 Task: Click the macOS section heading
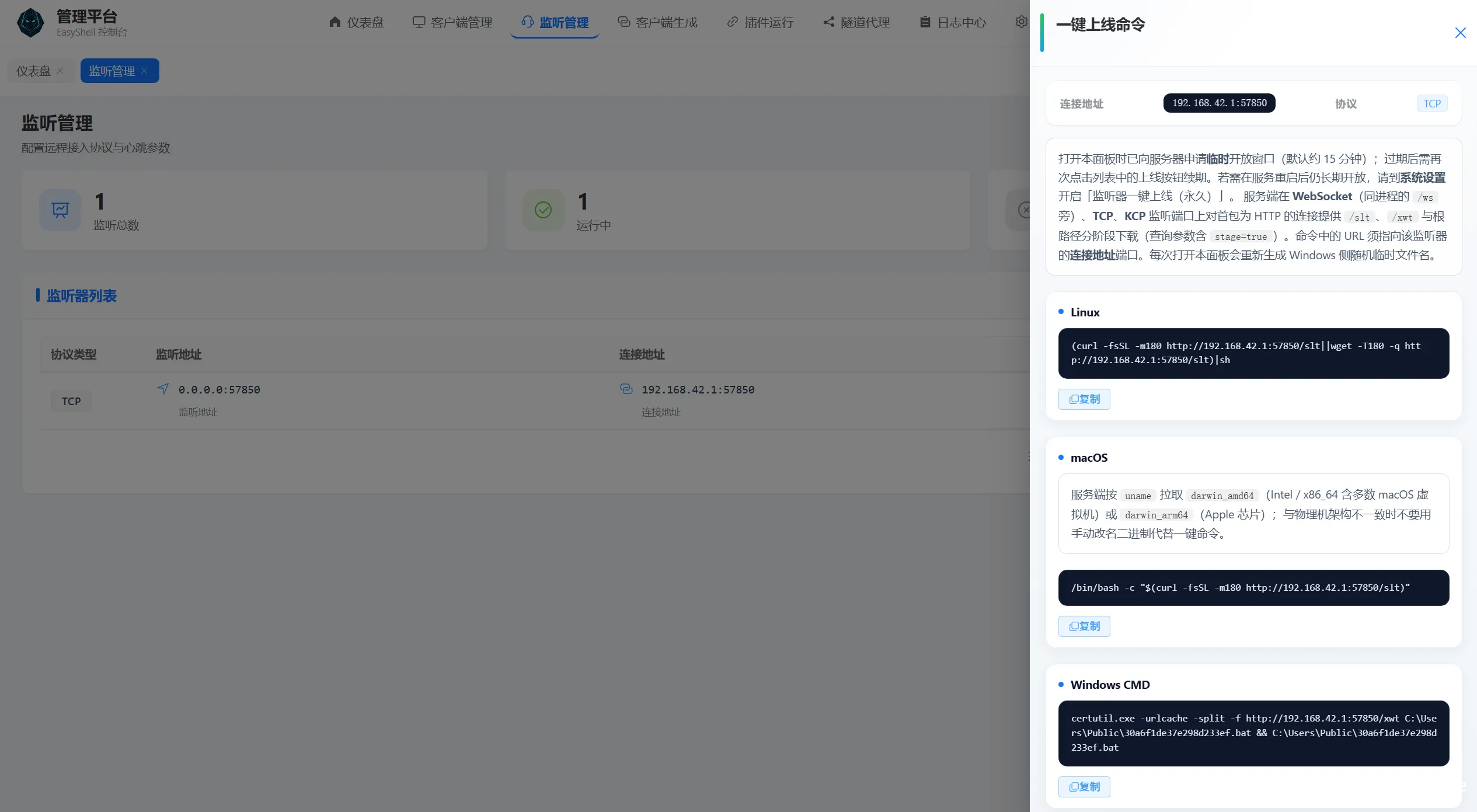pos(1089,458)
